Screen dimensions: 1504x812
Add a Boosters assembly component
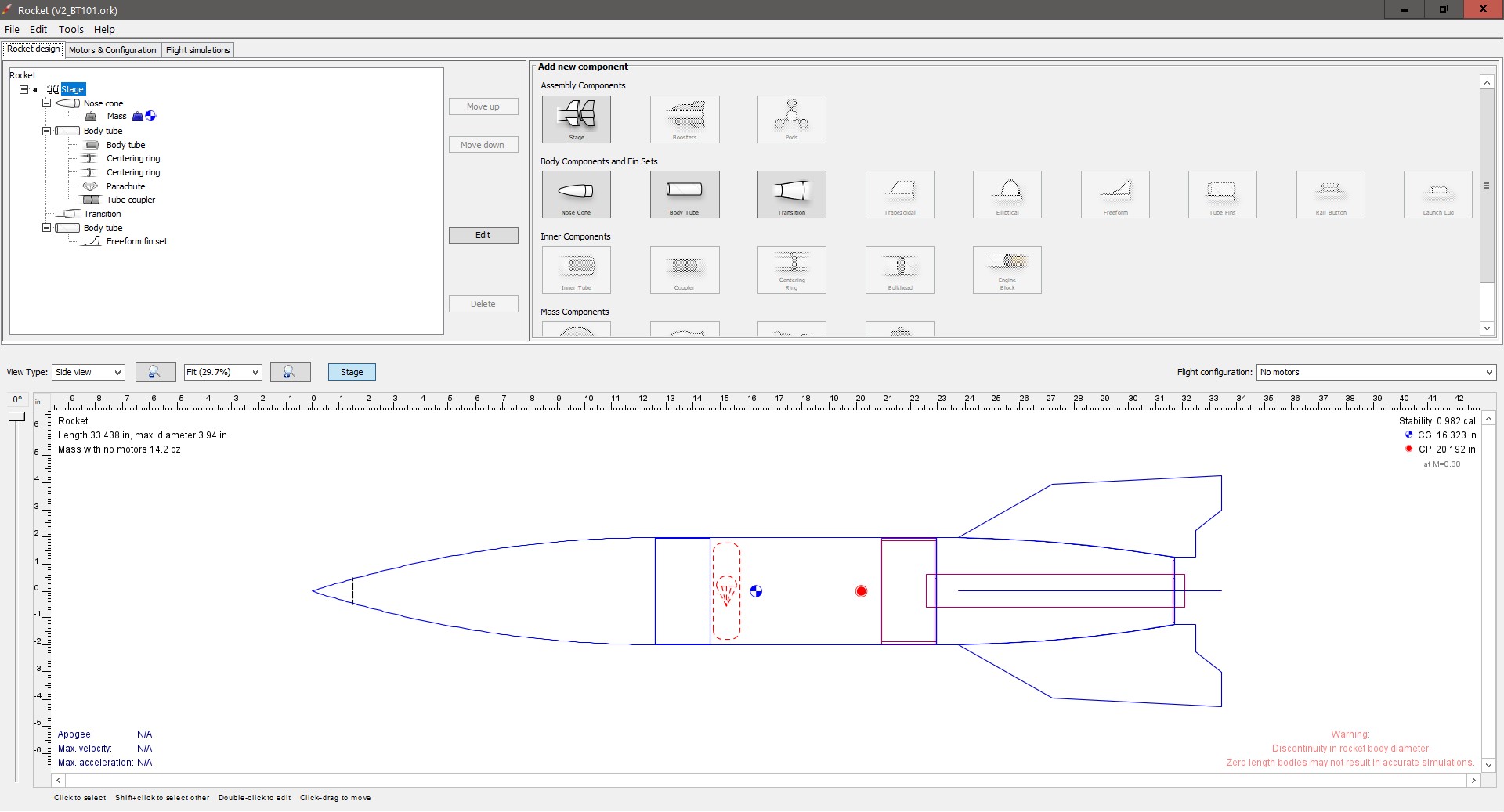tap(684, 119)
